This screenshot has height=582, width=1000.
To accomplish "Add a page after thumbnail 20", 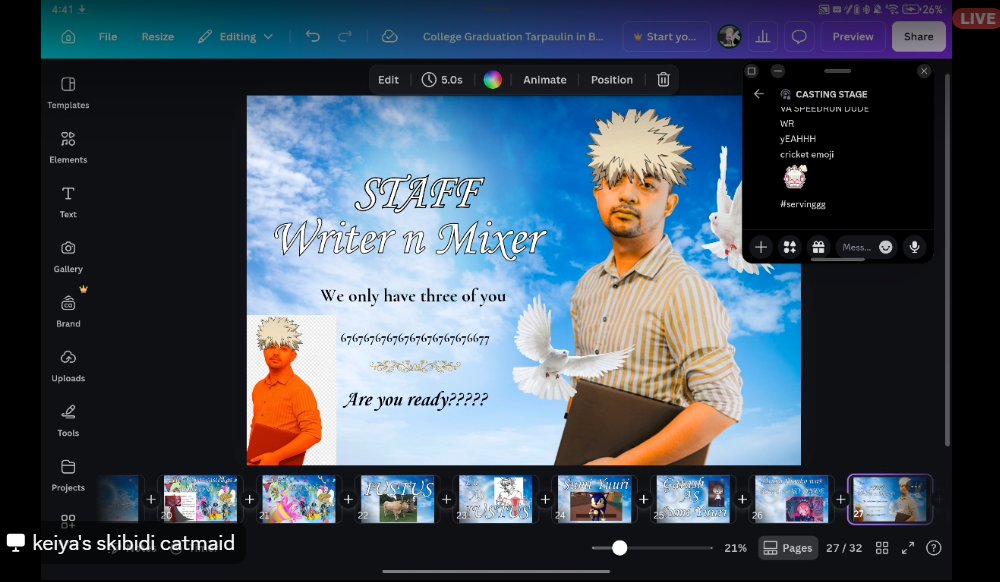I will [x=249, y=499].
